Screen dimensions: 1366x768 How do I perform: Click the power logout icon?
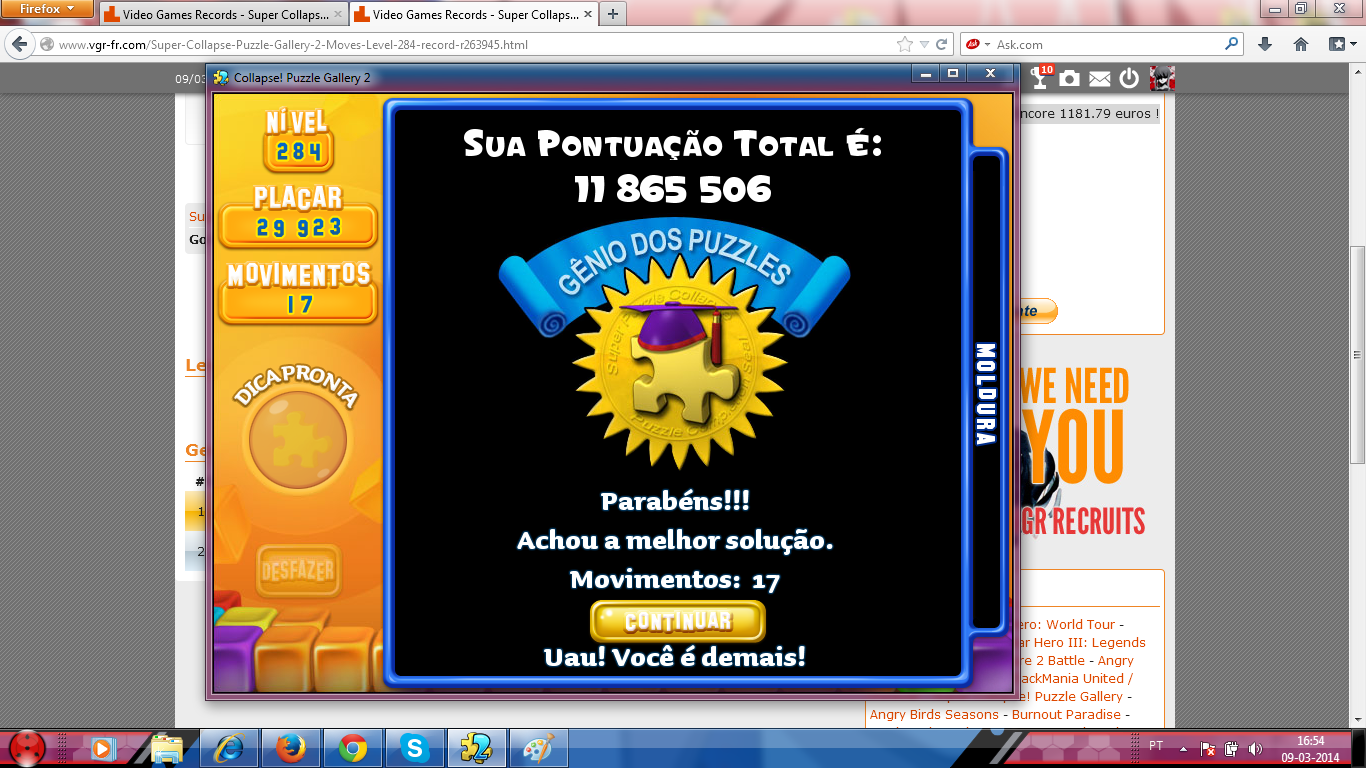[1129, 79]
